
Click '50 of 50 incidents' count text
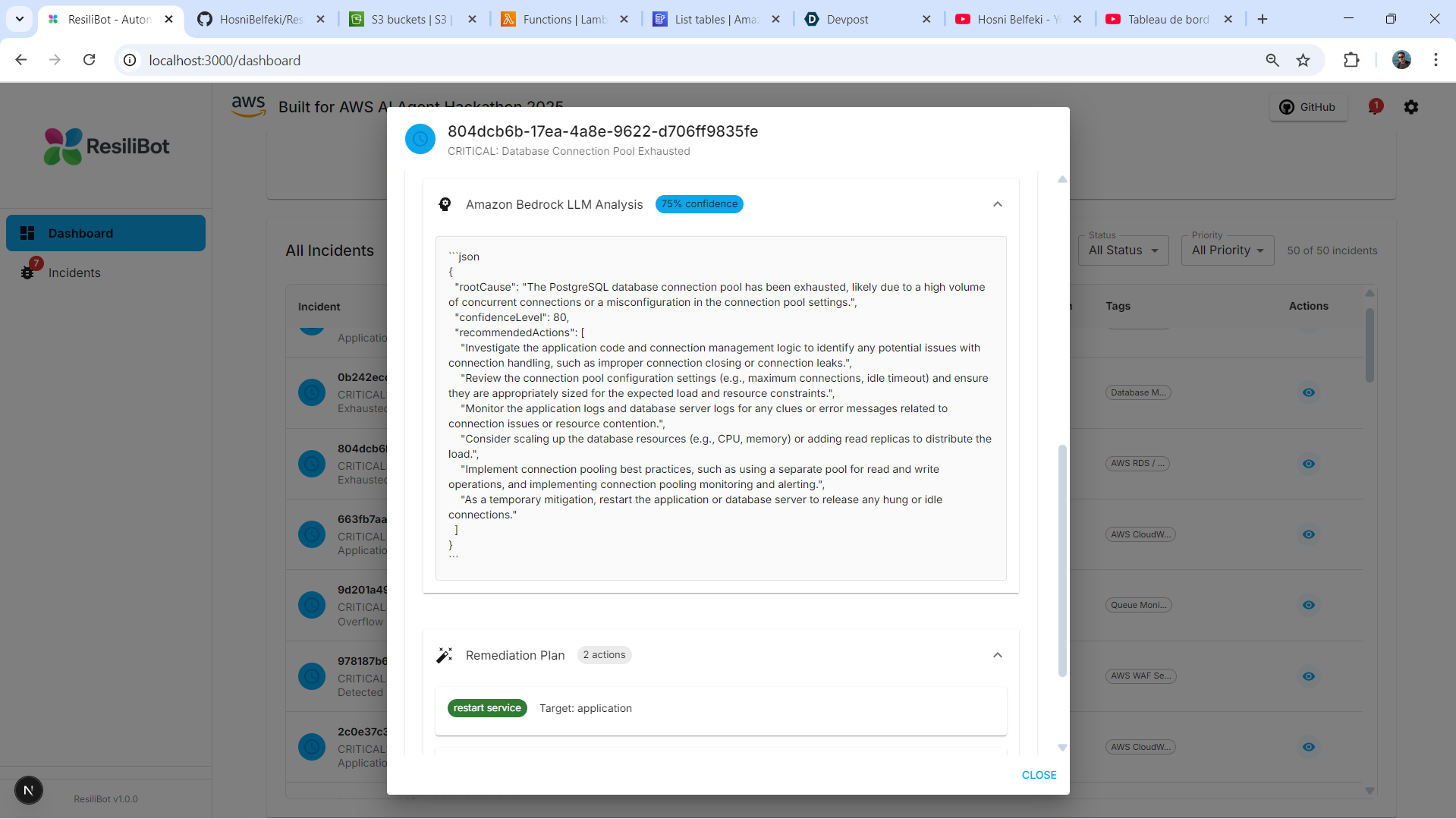(x=1332, y=250)
